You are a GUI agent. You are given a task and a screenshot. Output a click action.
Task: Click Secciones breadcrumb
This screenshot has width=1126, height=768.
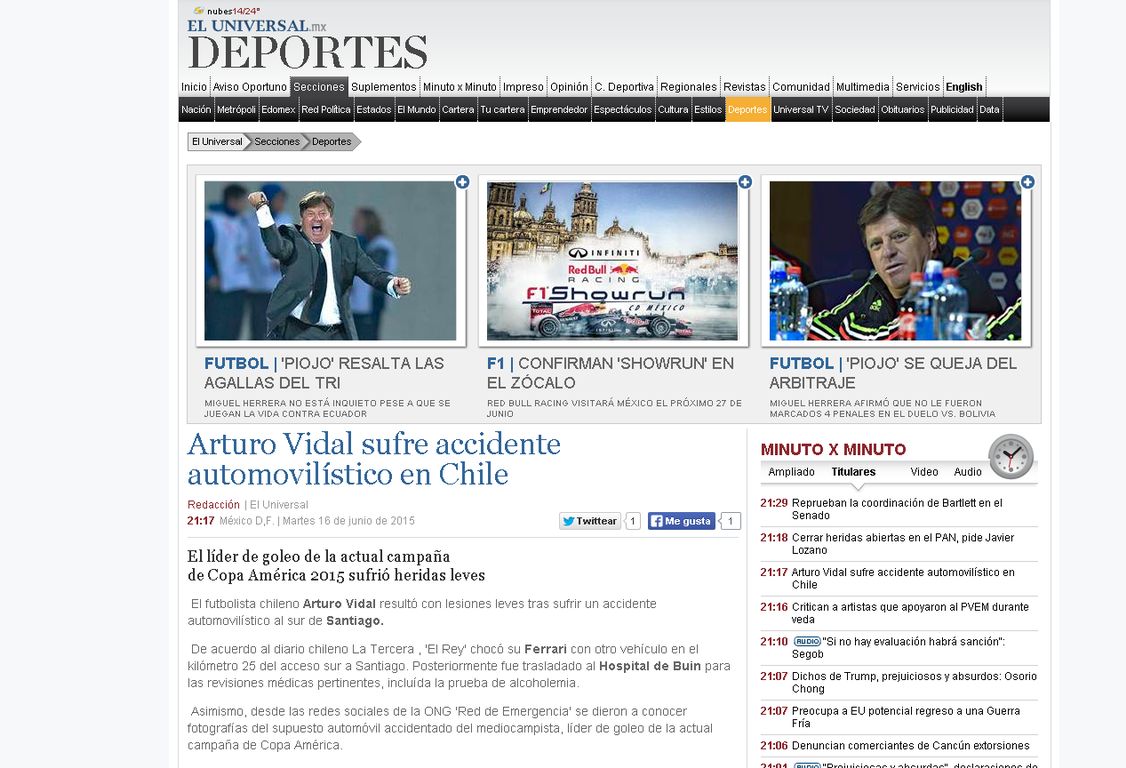(276, 142)
